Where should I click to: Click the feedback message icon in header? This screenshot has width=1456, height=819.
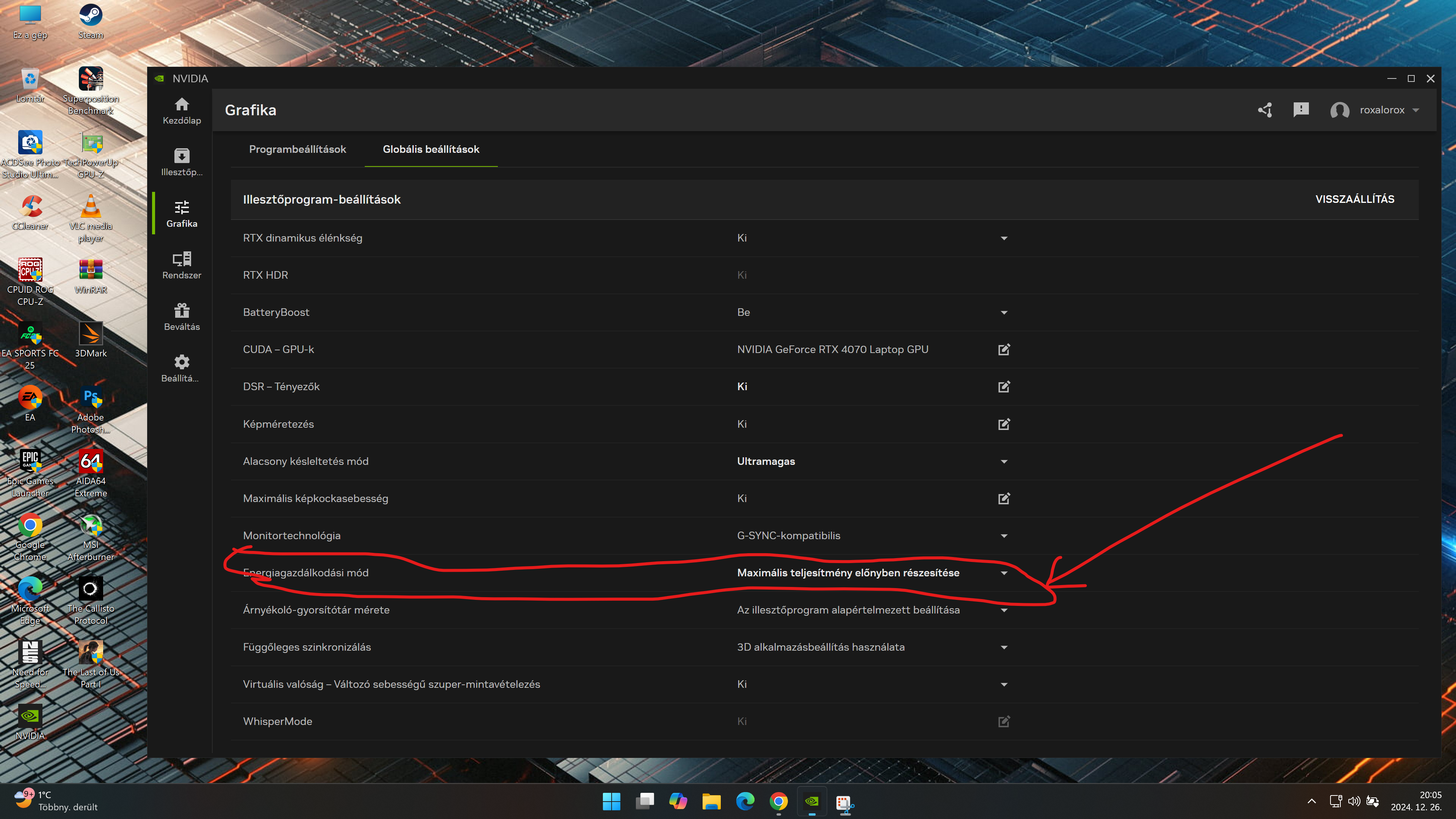(x=1301, y=110)
